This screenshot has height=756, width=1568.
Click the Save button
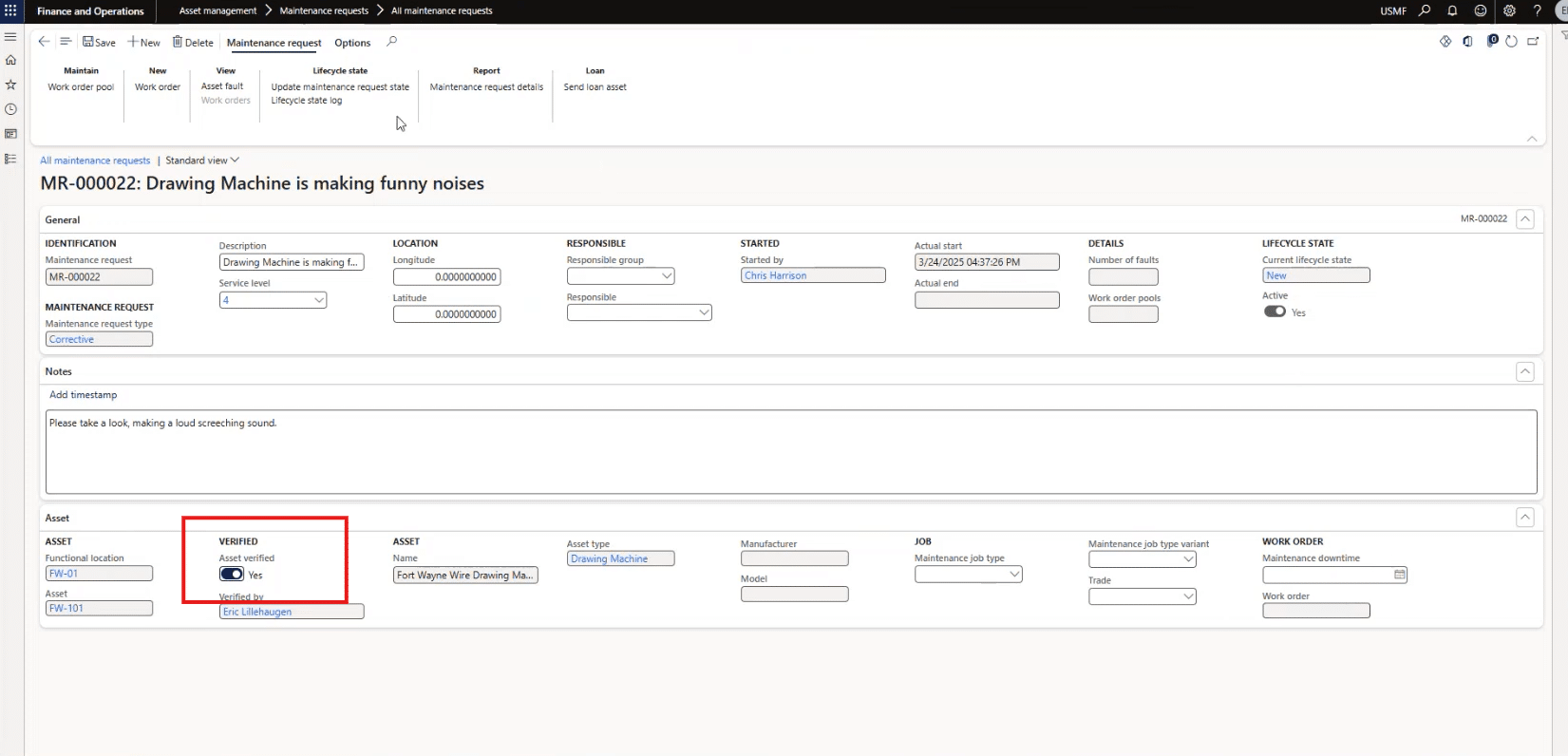point(99,43)
